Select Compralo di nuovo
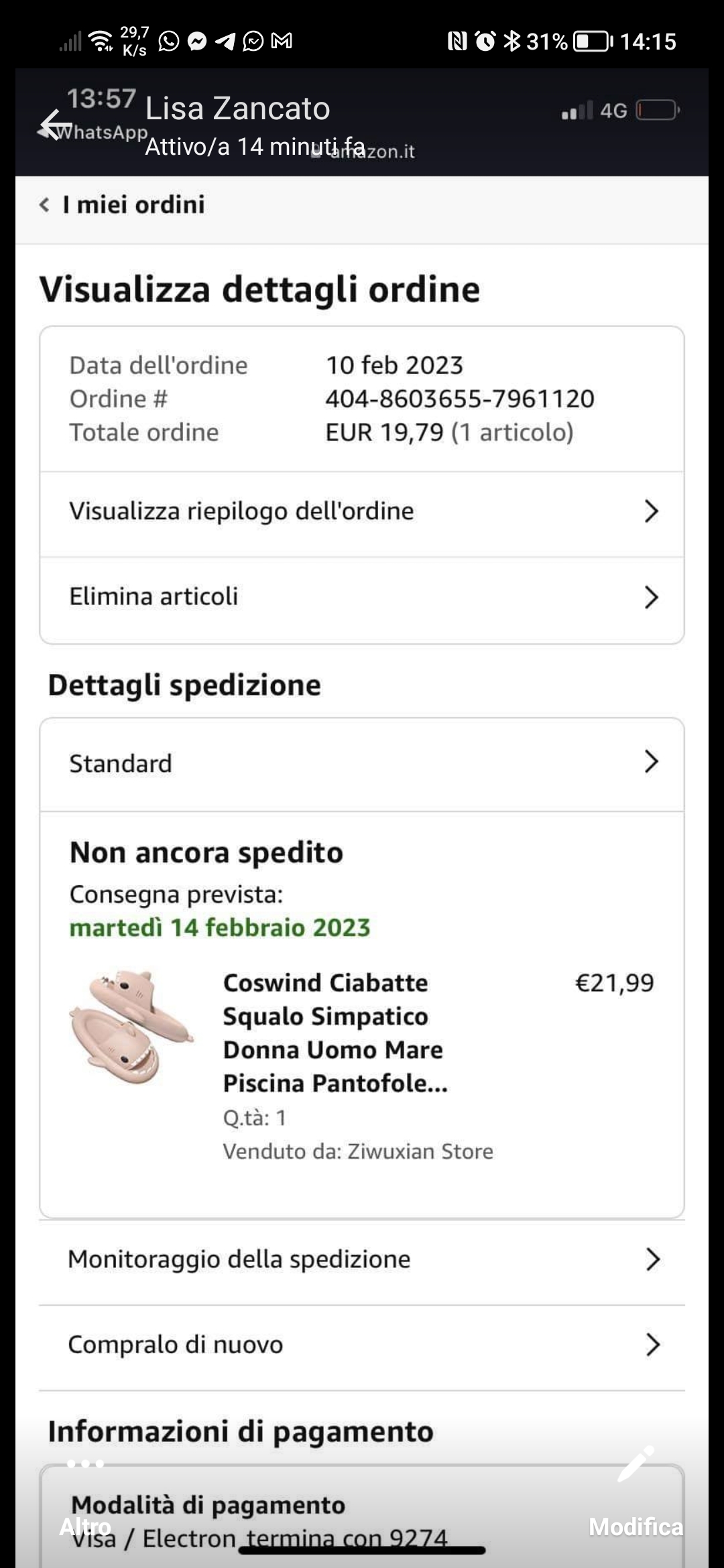 tap(362, 1345)
